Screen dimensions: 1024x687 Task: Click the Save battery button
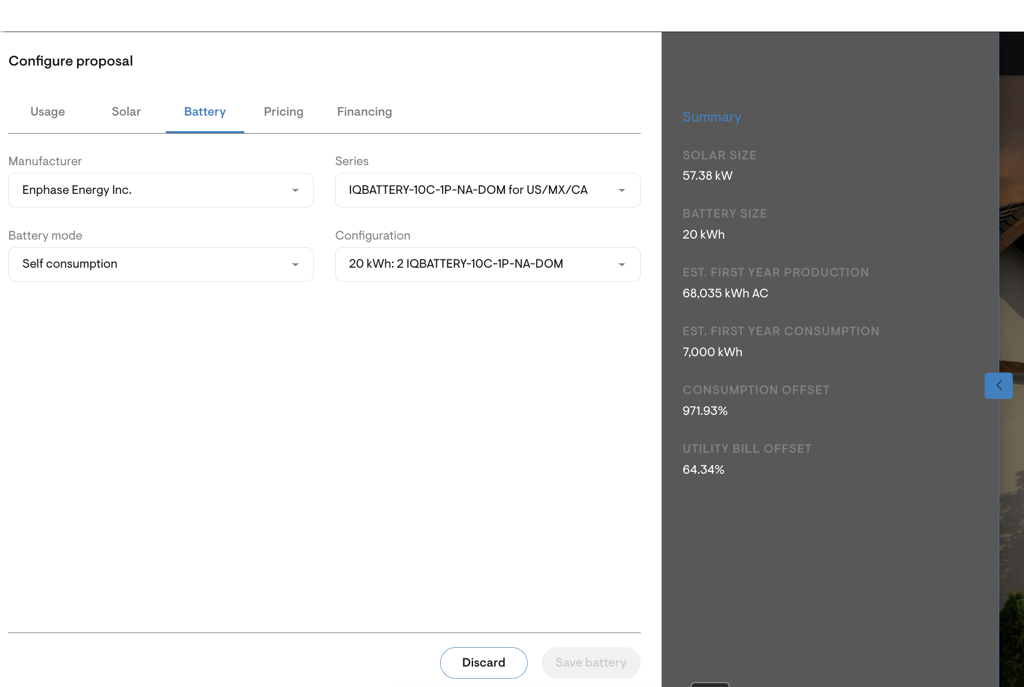pyautogui.click(x=590, y=662)
